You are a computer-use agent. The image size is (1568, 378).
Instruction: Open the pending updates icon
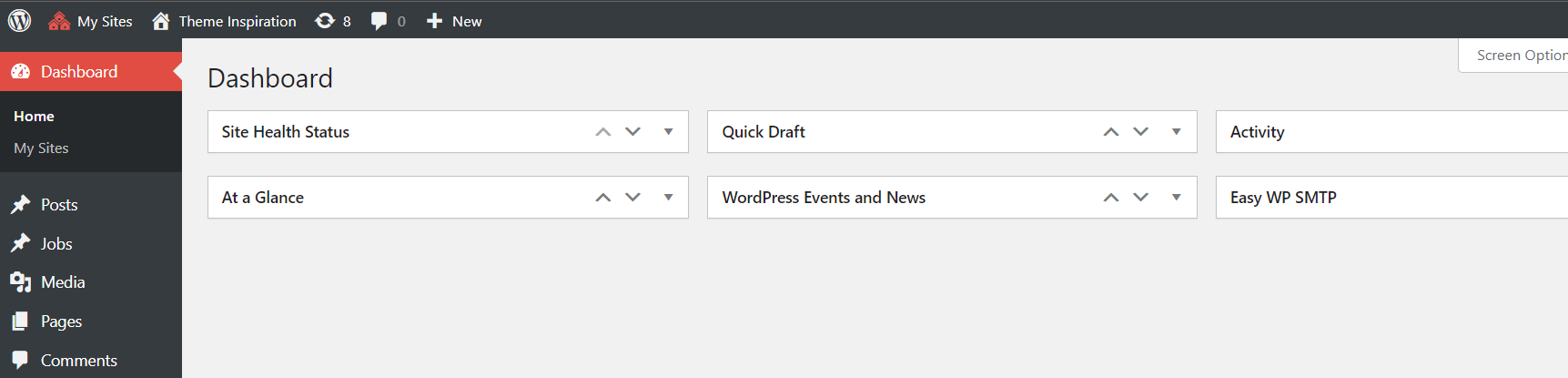click(x=332, y=21)
